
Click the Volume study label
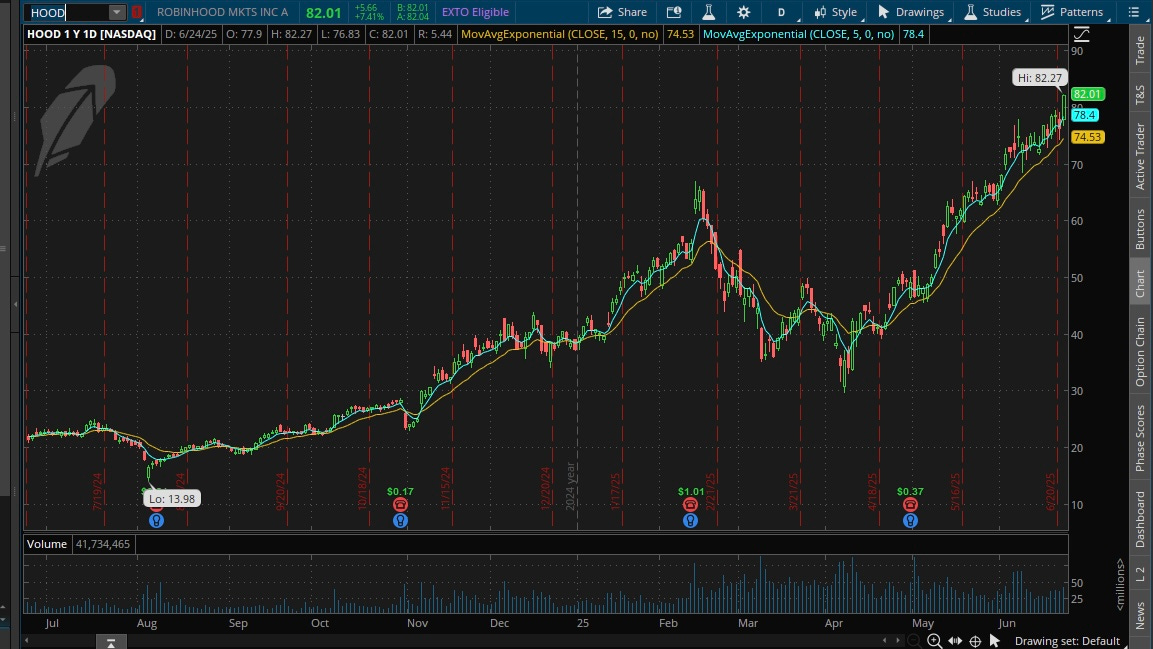(47, 544)
